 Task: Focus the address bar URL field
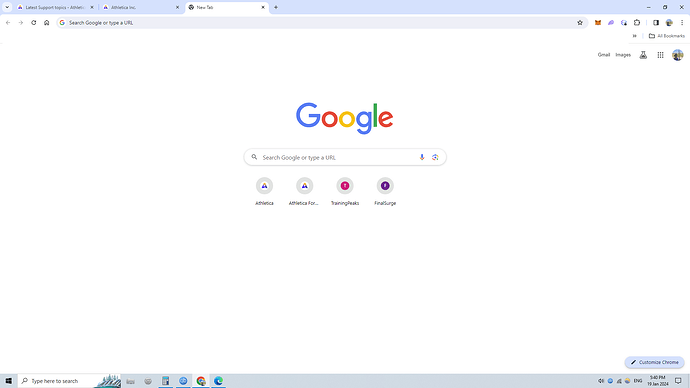pos(321,22)
